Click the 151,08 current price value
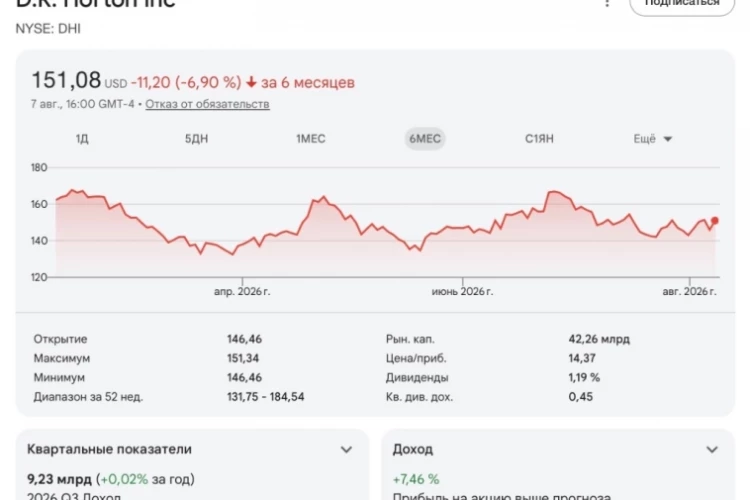This screenshot has height=500, width=750. coord(66,80)
